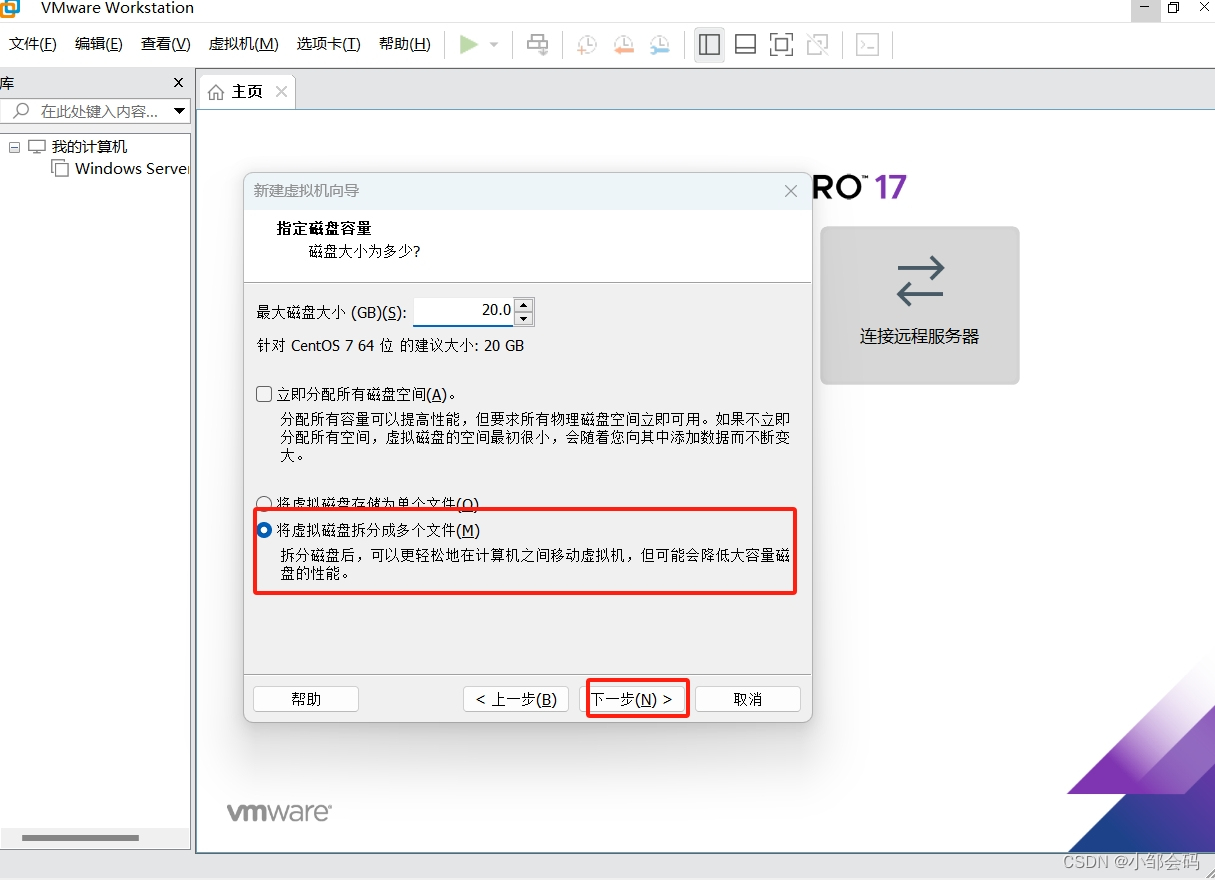Select the 主页 tab
1215x880 pixels.
[x=247, y=92]
